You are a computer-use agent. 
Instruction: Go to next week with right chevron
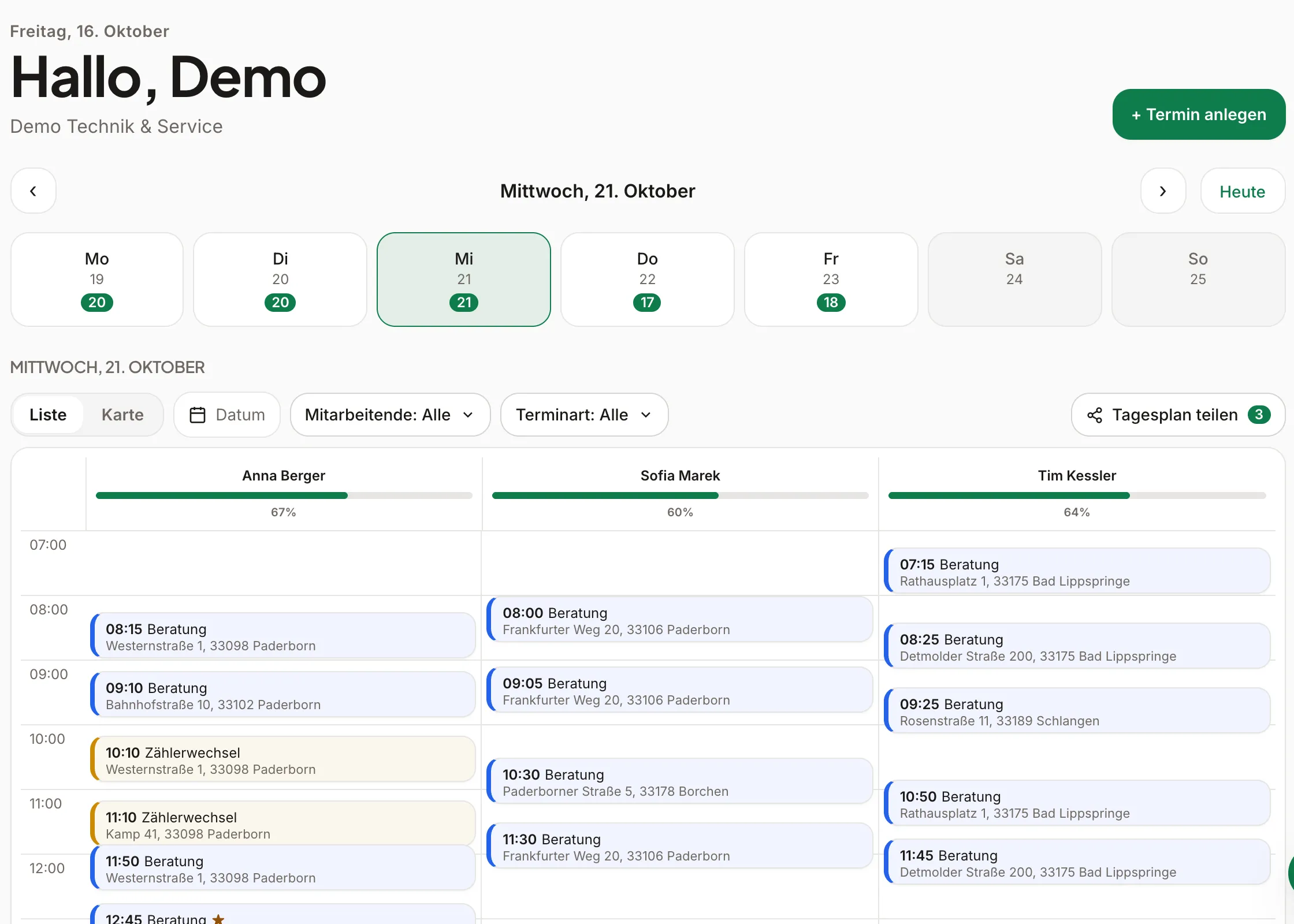(x=1163, y=191)
